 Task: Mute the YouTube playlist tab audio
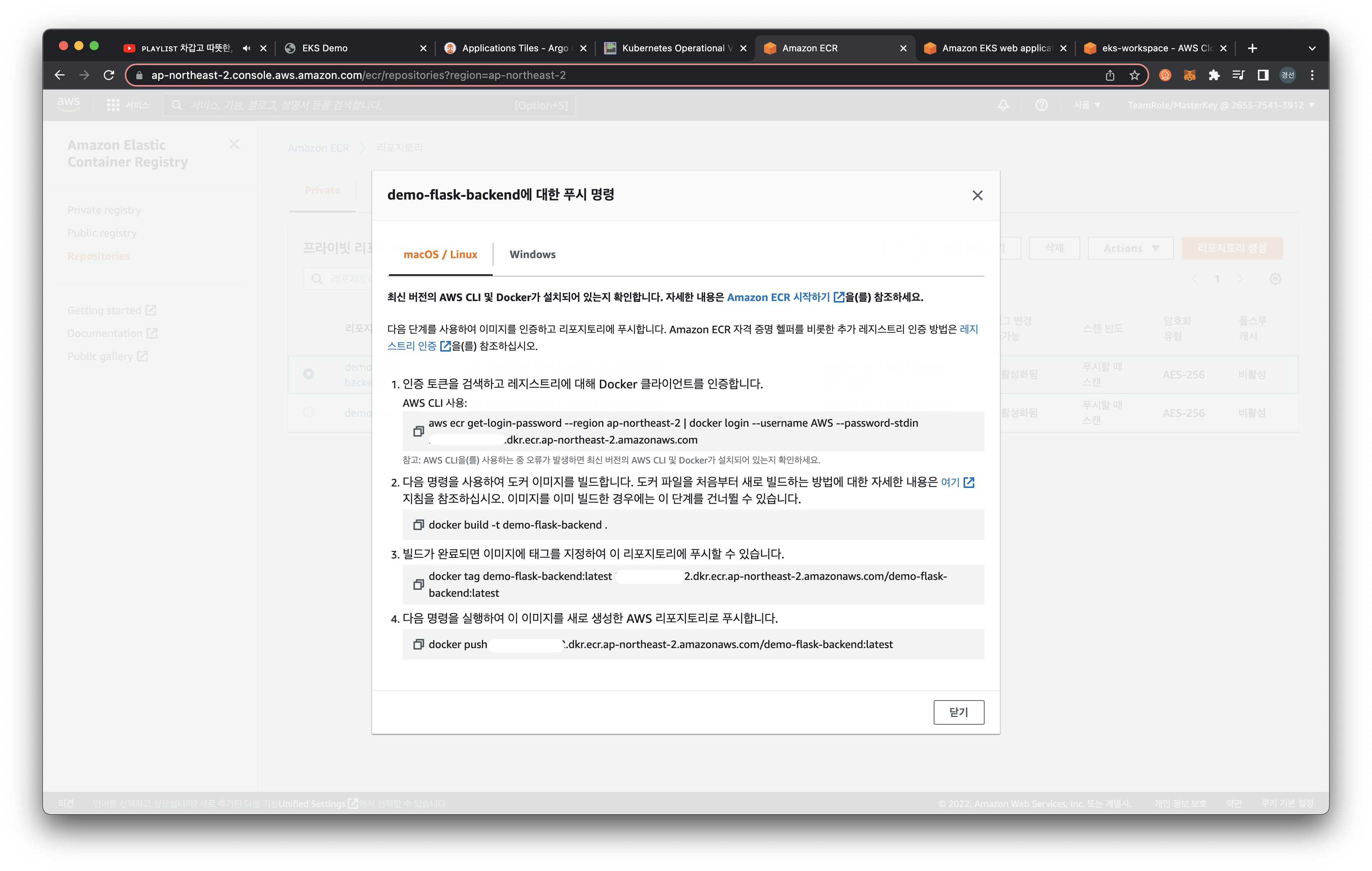246,48
